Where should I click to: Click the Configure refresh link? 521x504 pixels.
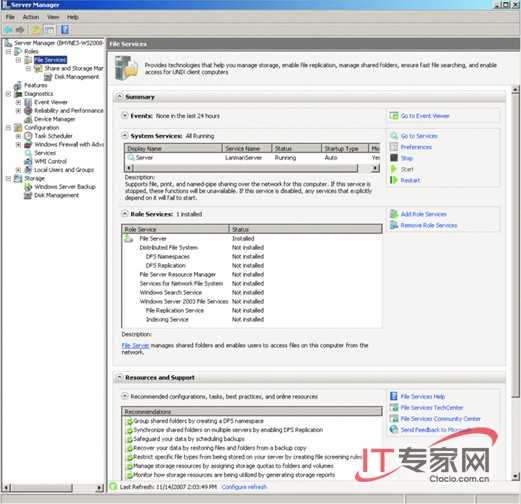pos(244,487)
